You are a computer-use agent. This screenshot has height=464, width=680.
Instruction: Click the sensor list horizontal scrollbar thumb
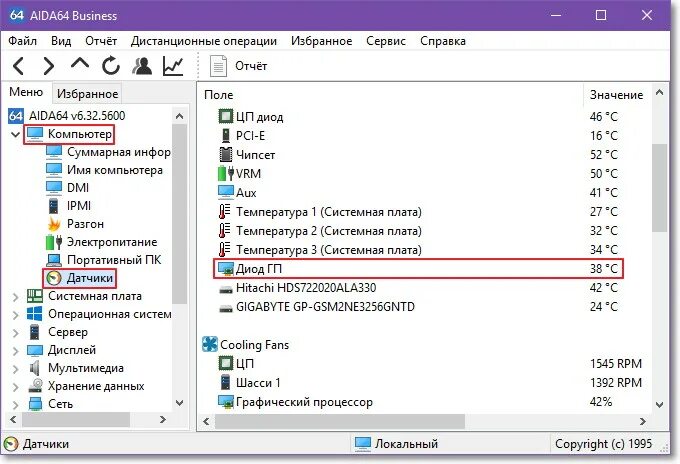click(340, 422)
